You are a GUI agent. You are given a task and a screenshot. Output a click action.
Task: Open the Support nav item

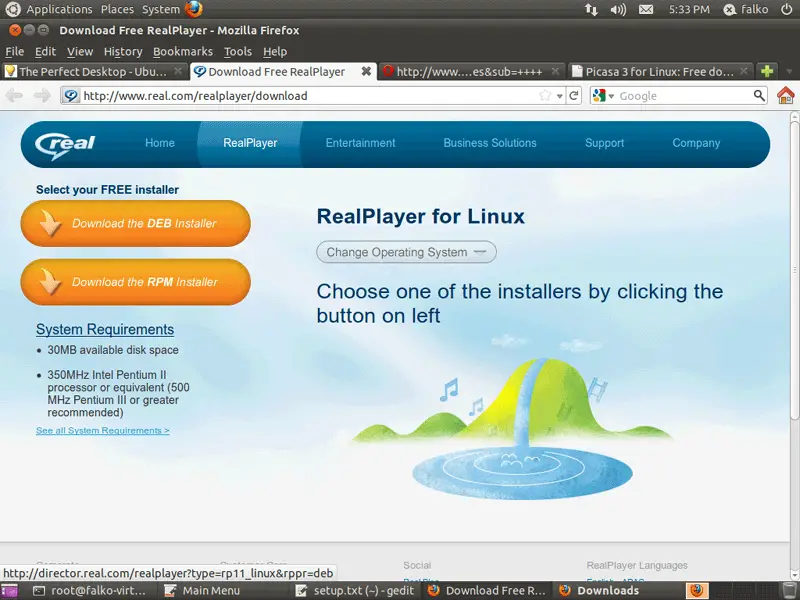[x=604, y=143]
